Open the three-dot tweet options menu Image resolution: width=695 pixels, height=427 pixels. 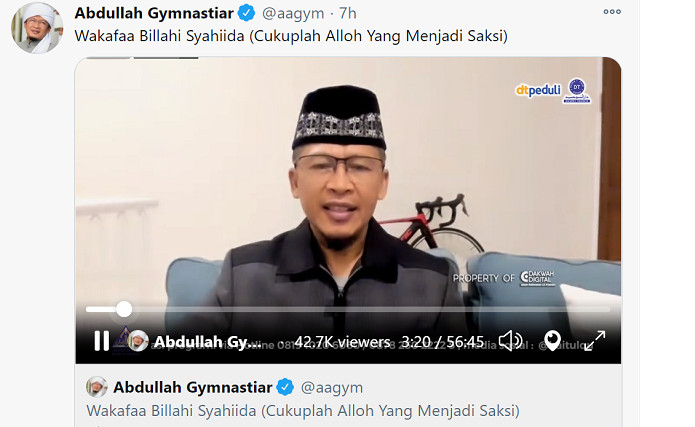pos(612,12)
